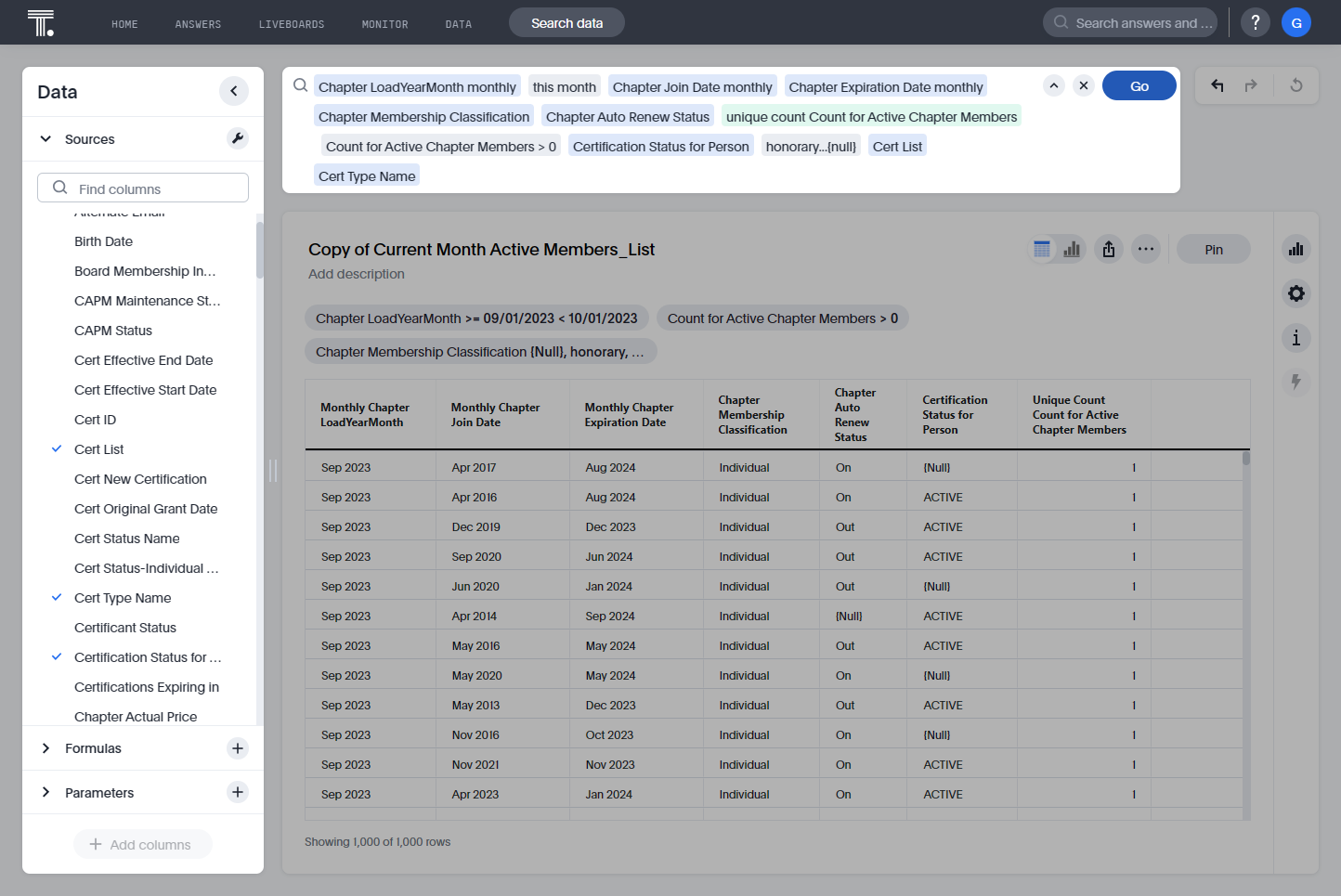Click the reset search icon
Image resolution: width=1341 pixels, height=896 pixels.
point(1296,85)
